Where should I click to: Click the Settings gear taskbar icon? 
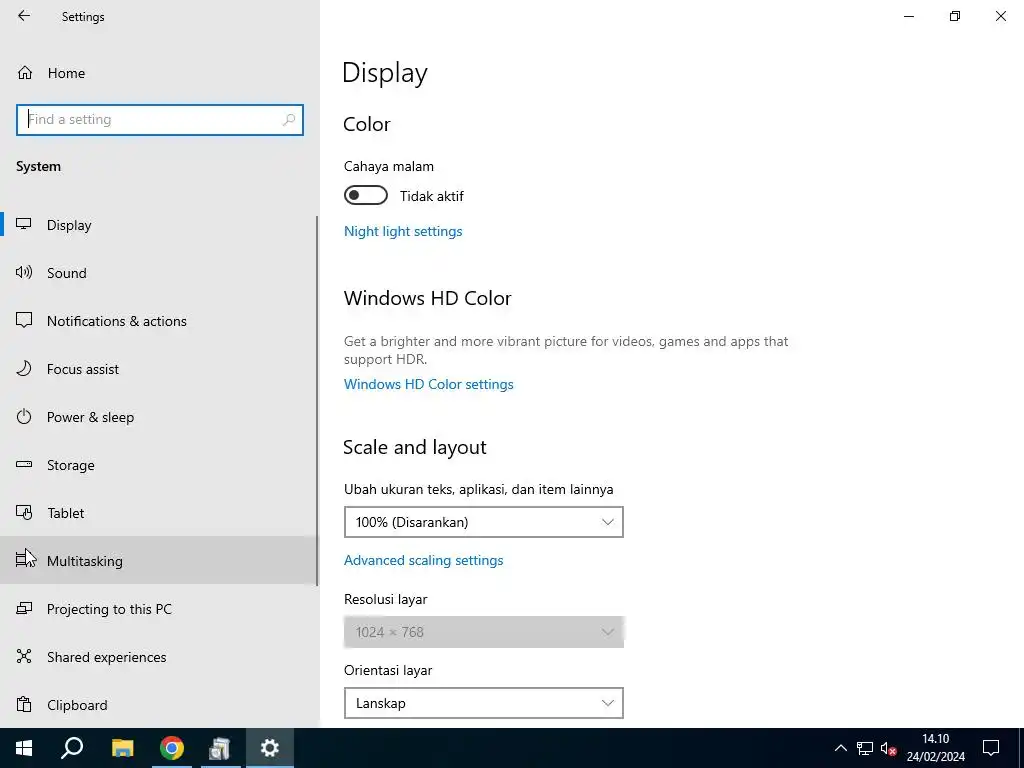pyautogui.click(x=270, y=748)
